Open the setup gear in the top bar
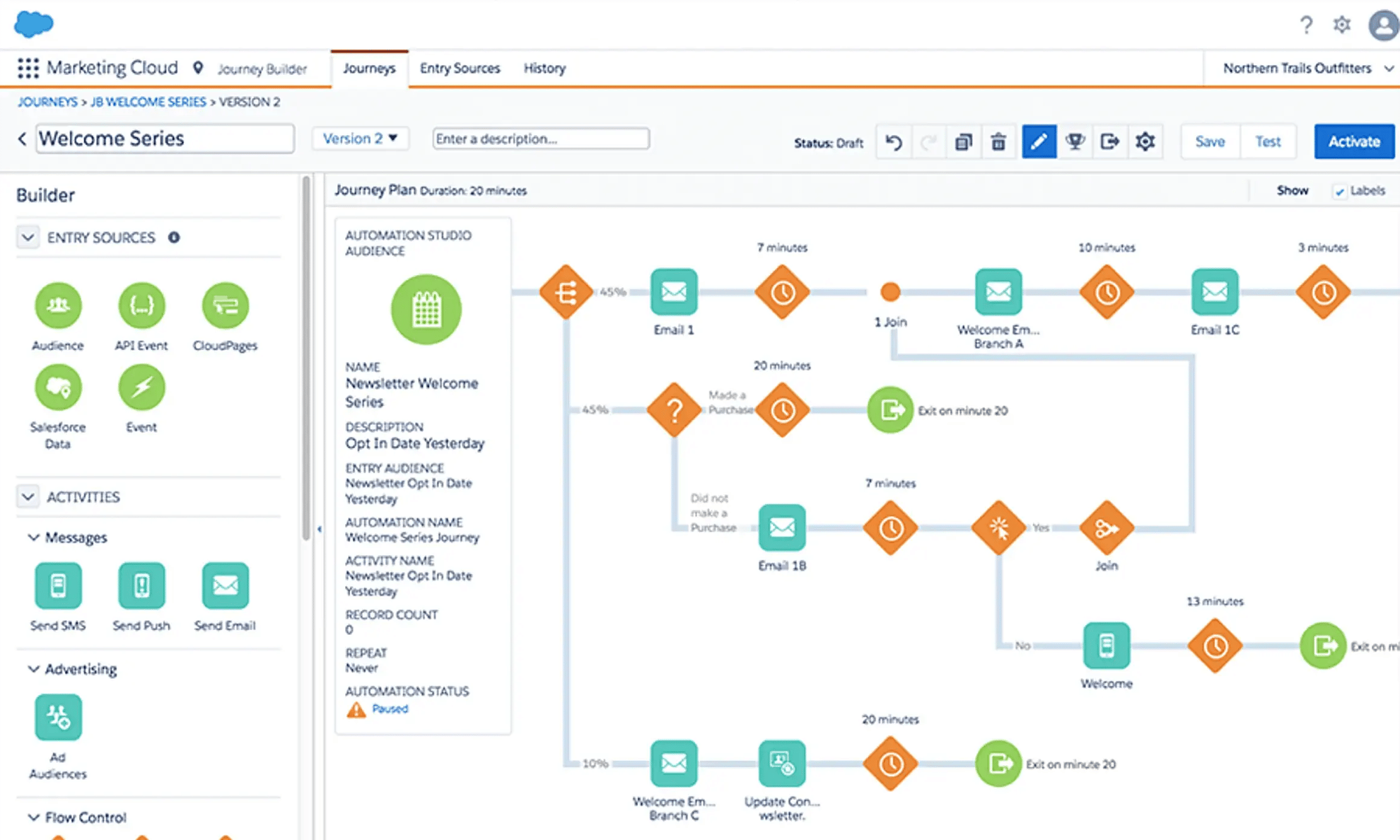This screenshot has height=840, width=1400. (1341, 25)
